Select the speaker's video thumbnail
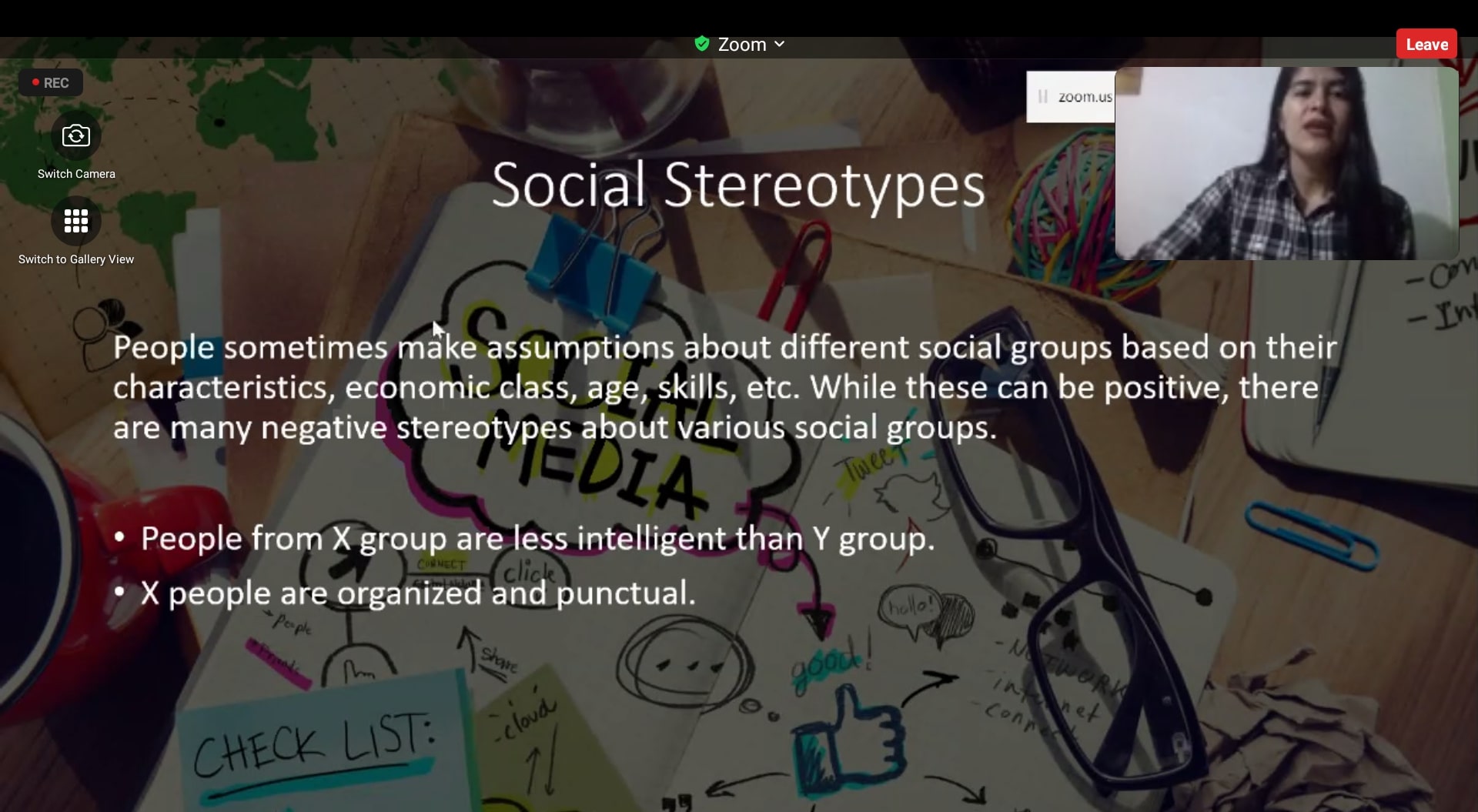The width and height of the screenshot is (1478, 812). pos(1286,163)
